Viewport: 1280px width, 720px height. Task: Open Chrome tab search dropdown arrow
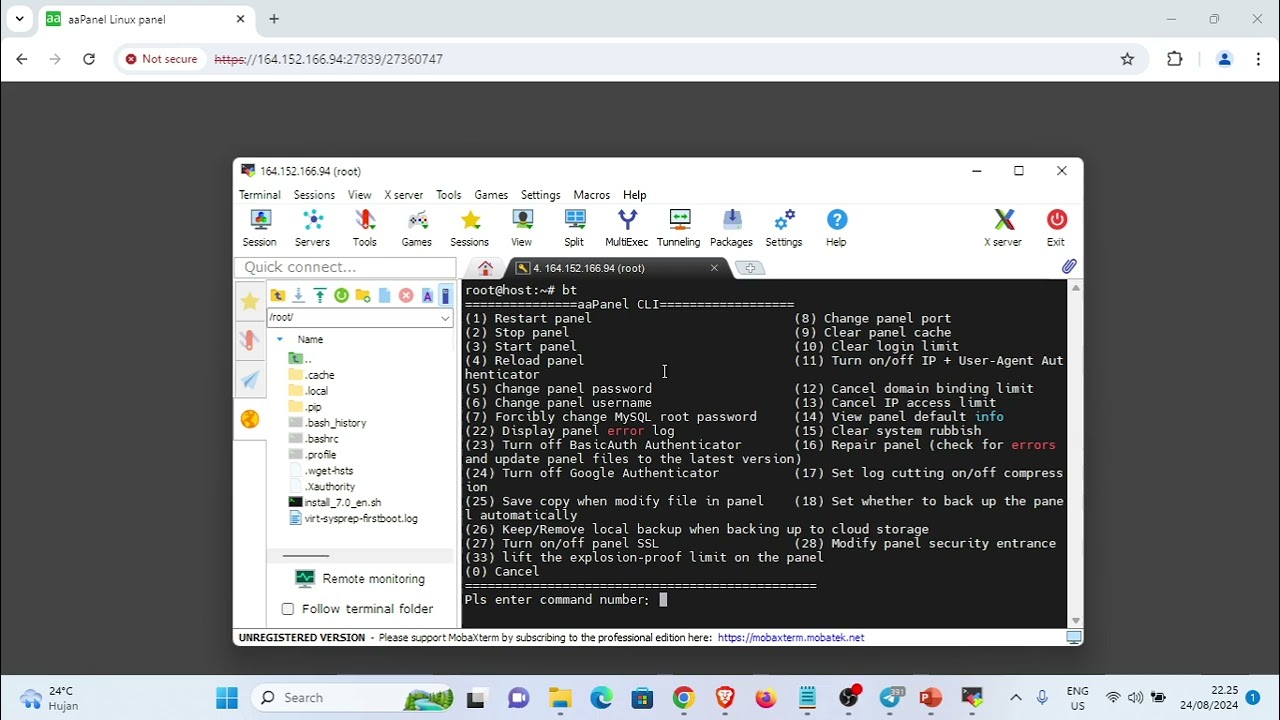coord(19,19)
